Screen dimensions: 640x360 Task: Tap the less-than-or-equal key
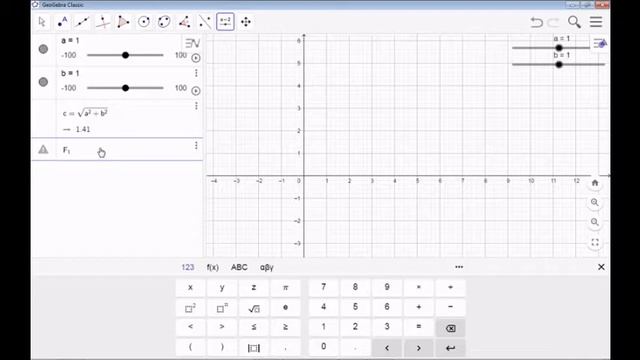point(253,327)
